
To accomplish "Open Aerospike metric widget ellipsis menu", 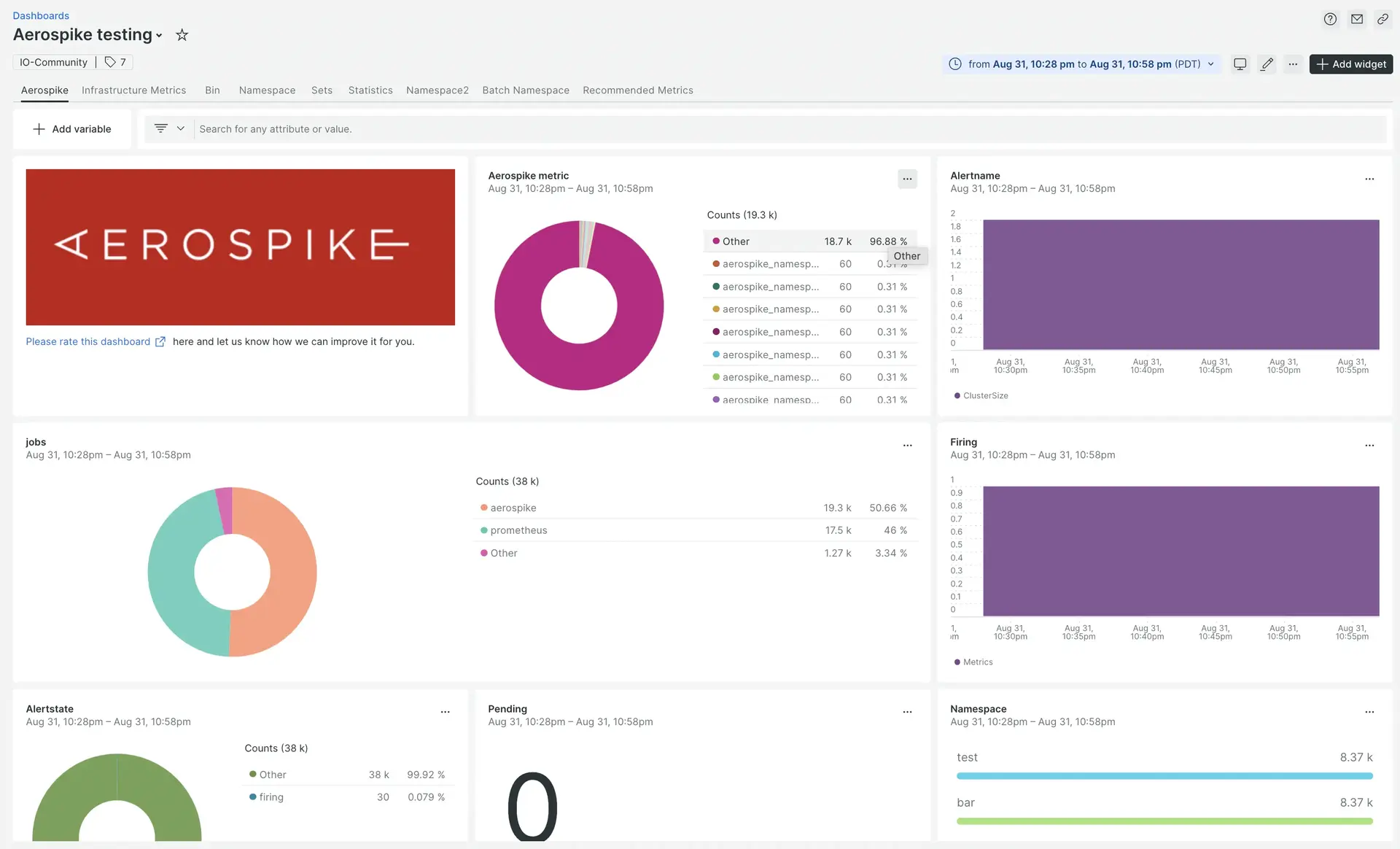I will pyautogui.click(x=907, y=179).
